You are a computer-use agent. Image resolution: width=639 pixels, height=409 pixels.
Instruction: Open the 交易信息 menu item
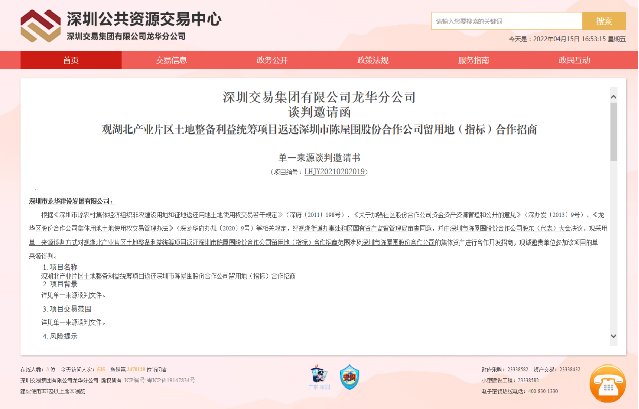pyautogui.click(x=171, y=61)
